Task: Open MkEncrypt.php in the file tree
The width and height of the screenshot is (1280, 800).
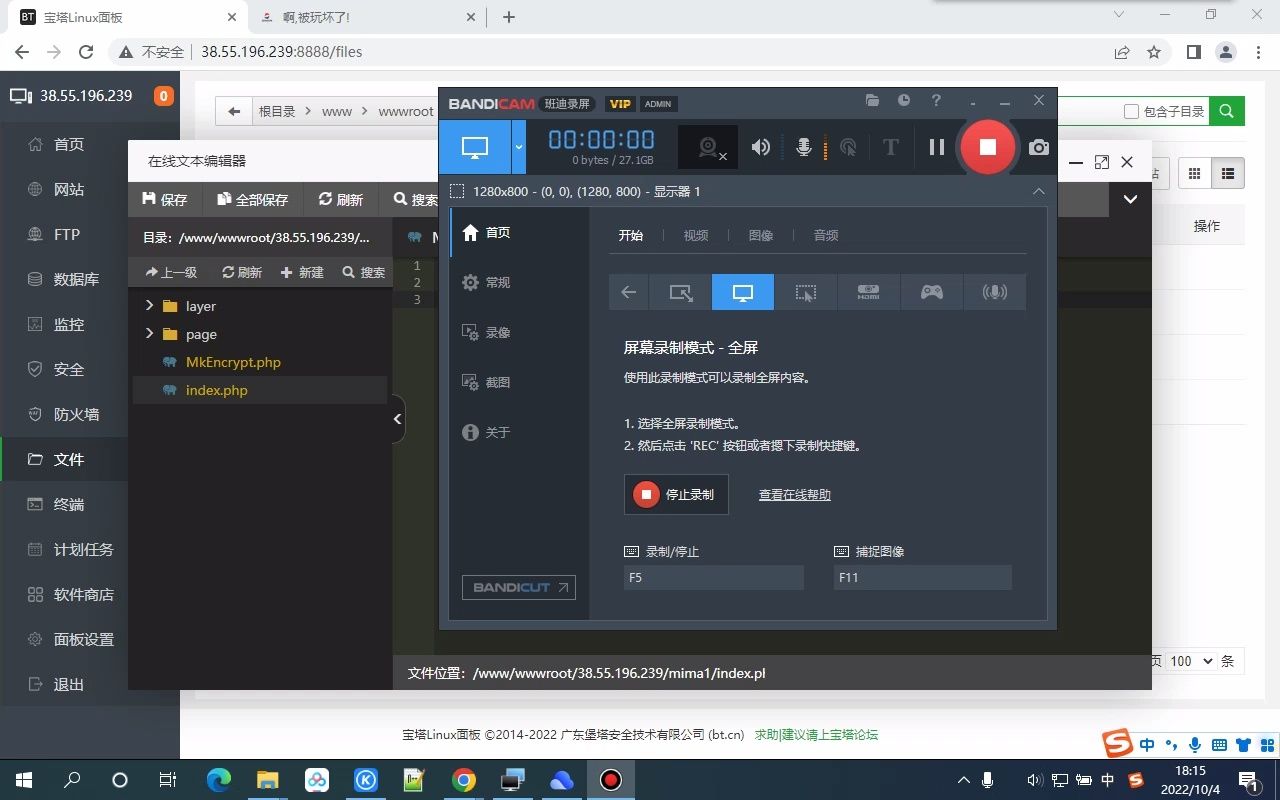Action: point(233,362)
